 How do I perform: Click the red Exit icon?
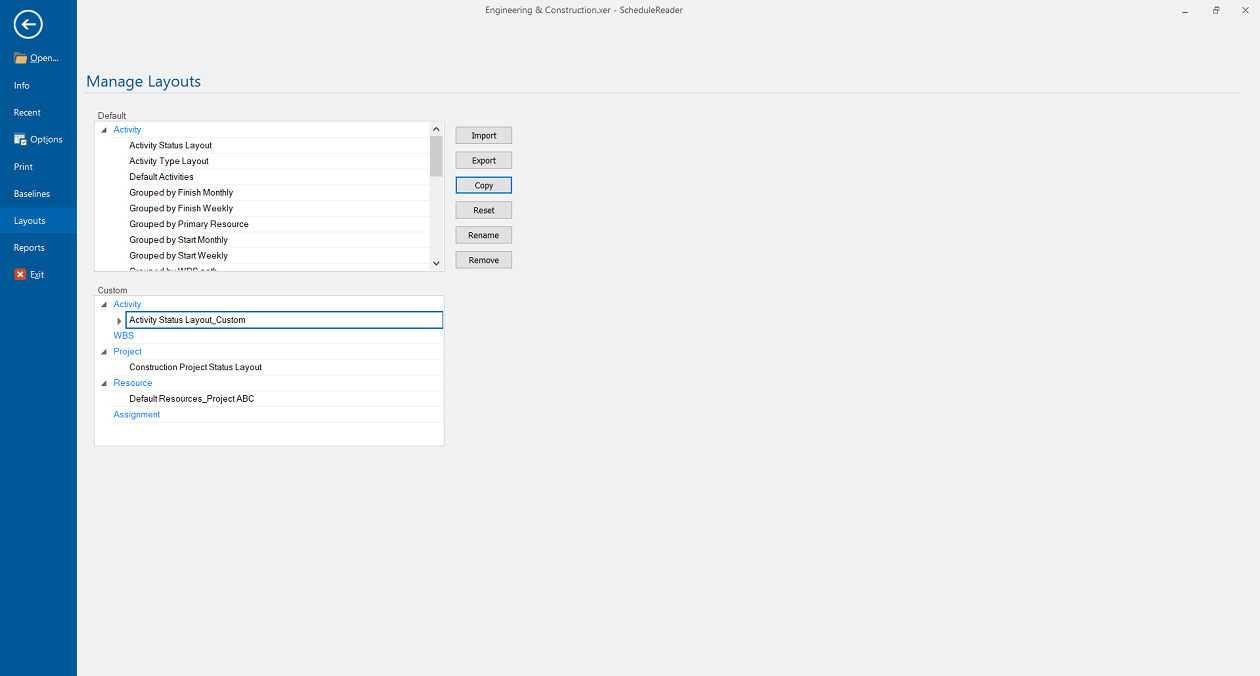point(20,275)
